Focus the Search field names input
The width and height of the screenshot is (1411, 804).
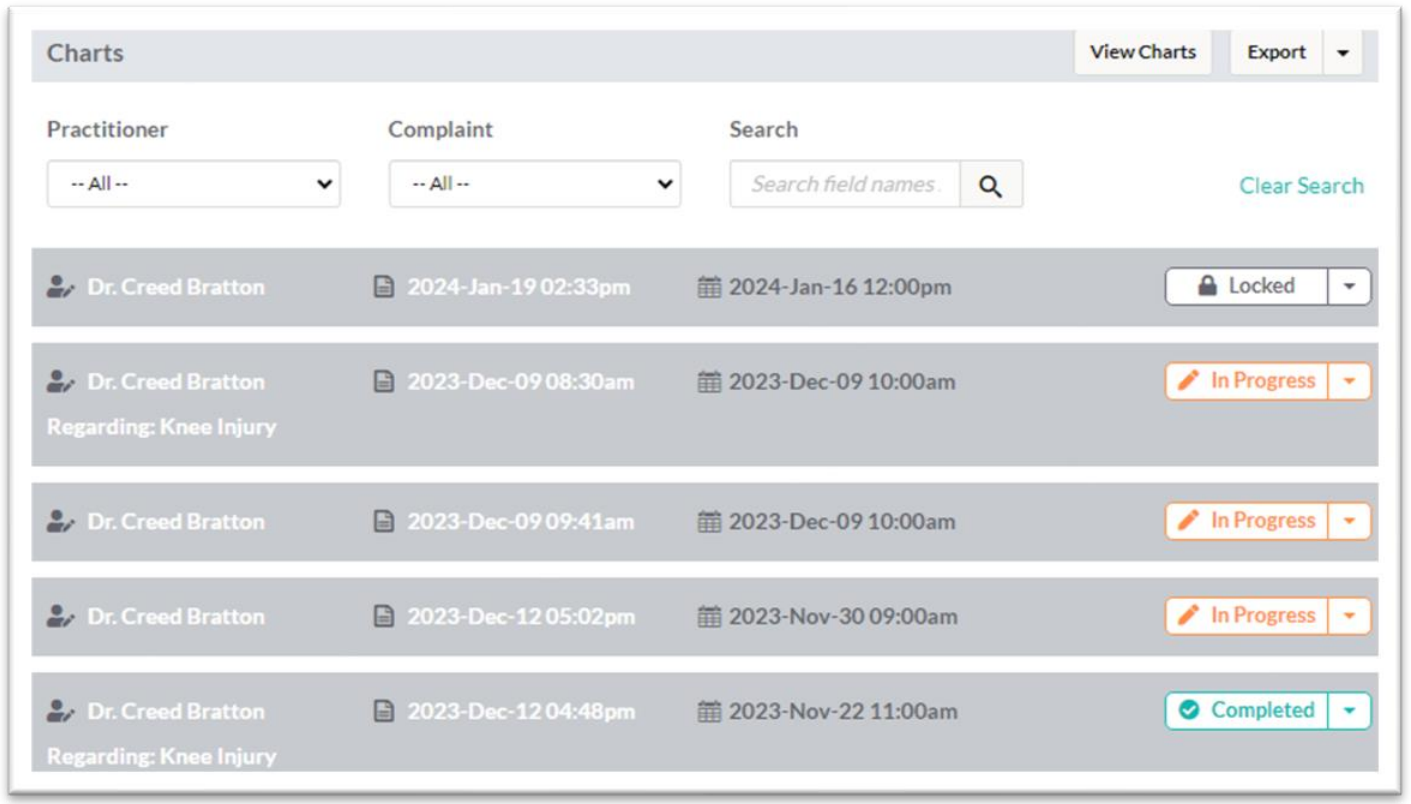pyautogui.click(x=845, y=185)
